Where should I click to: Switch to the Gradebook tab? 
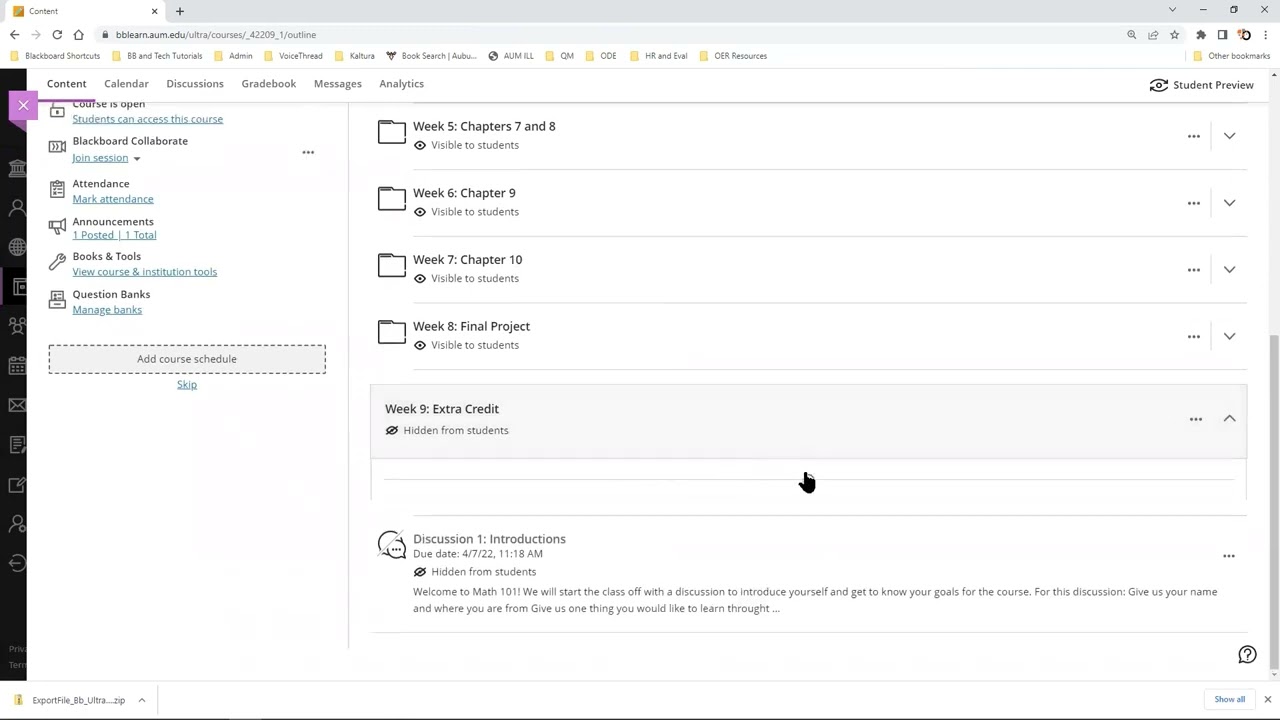pos(269,84)
